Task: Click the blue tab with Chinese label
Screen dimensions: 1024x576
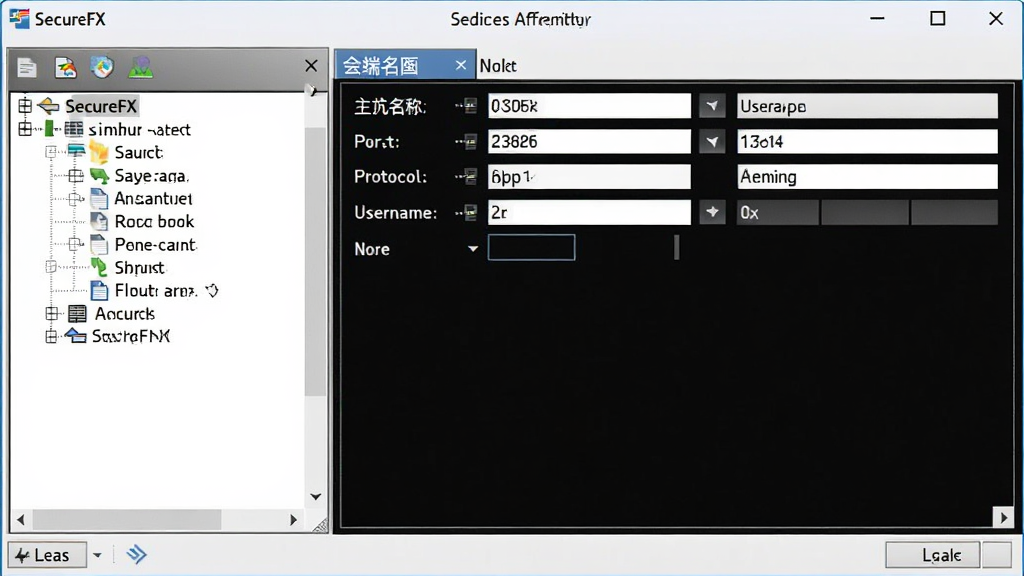Action: tap(405, 65)
